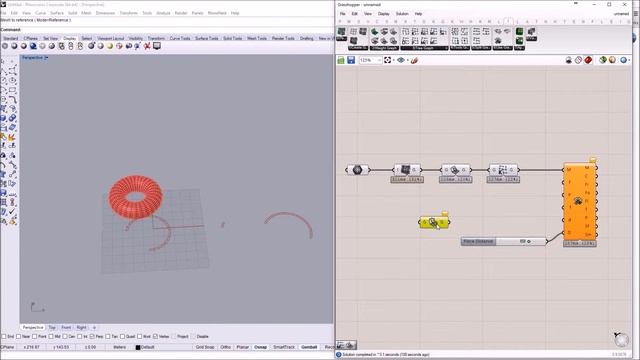Click the blue save disk icon in Grasshopper
Image resolution: width=640 pixels, height=360 pixels.
coord(351,60)
